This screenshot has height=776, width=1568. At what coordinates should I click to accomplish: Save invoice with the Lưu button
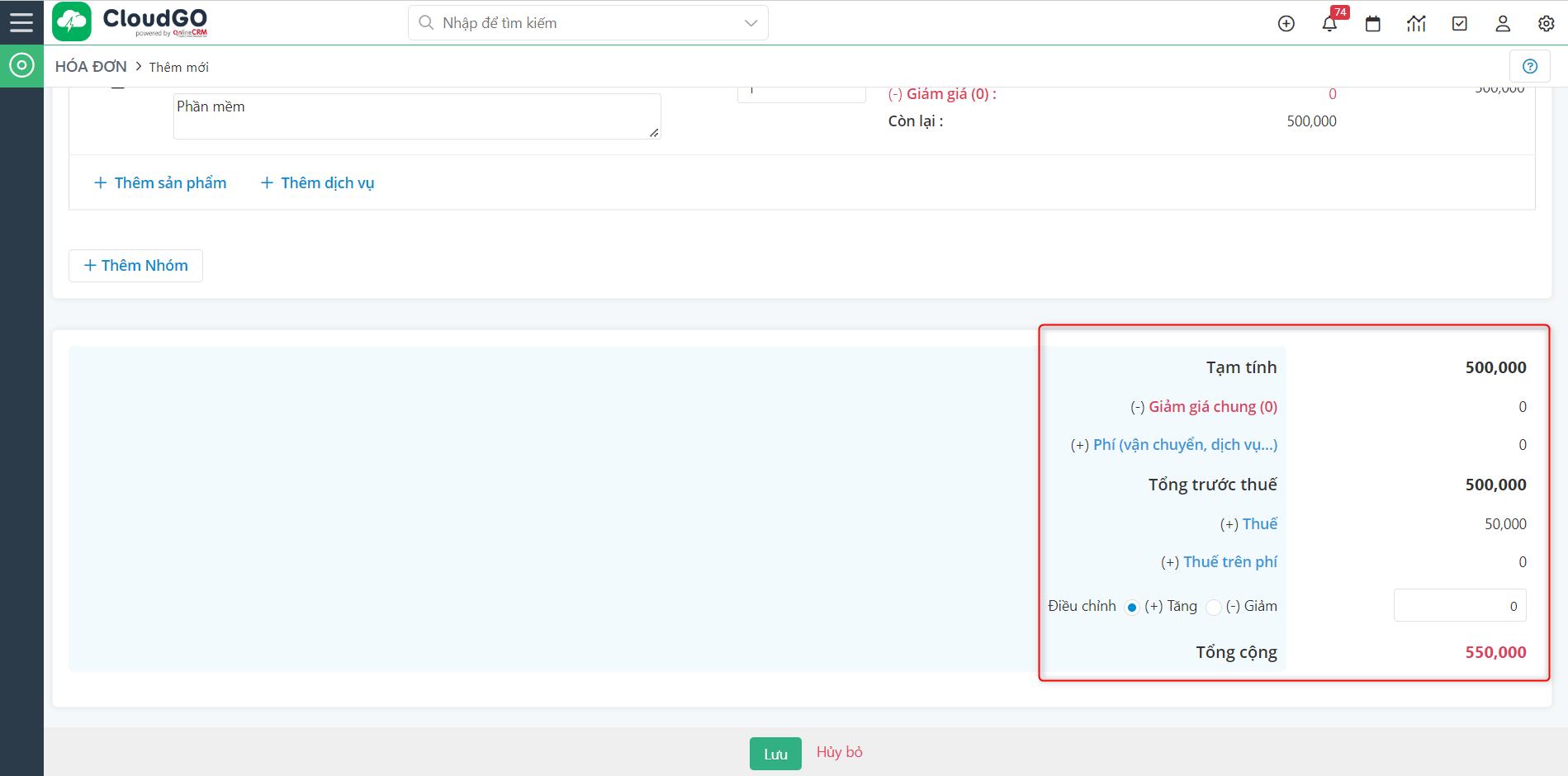point(775,753)
